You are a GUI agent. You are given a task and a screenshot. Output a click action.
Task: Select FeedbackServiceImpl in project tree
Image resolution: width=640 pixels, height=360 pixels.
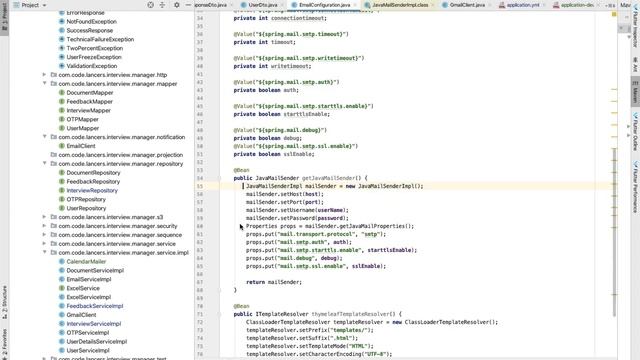(95, 306)
